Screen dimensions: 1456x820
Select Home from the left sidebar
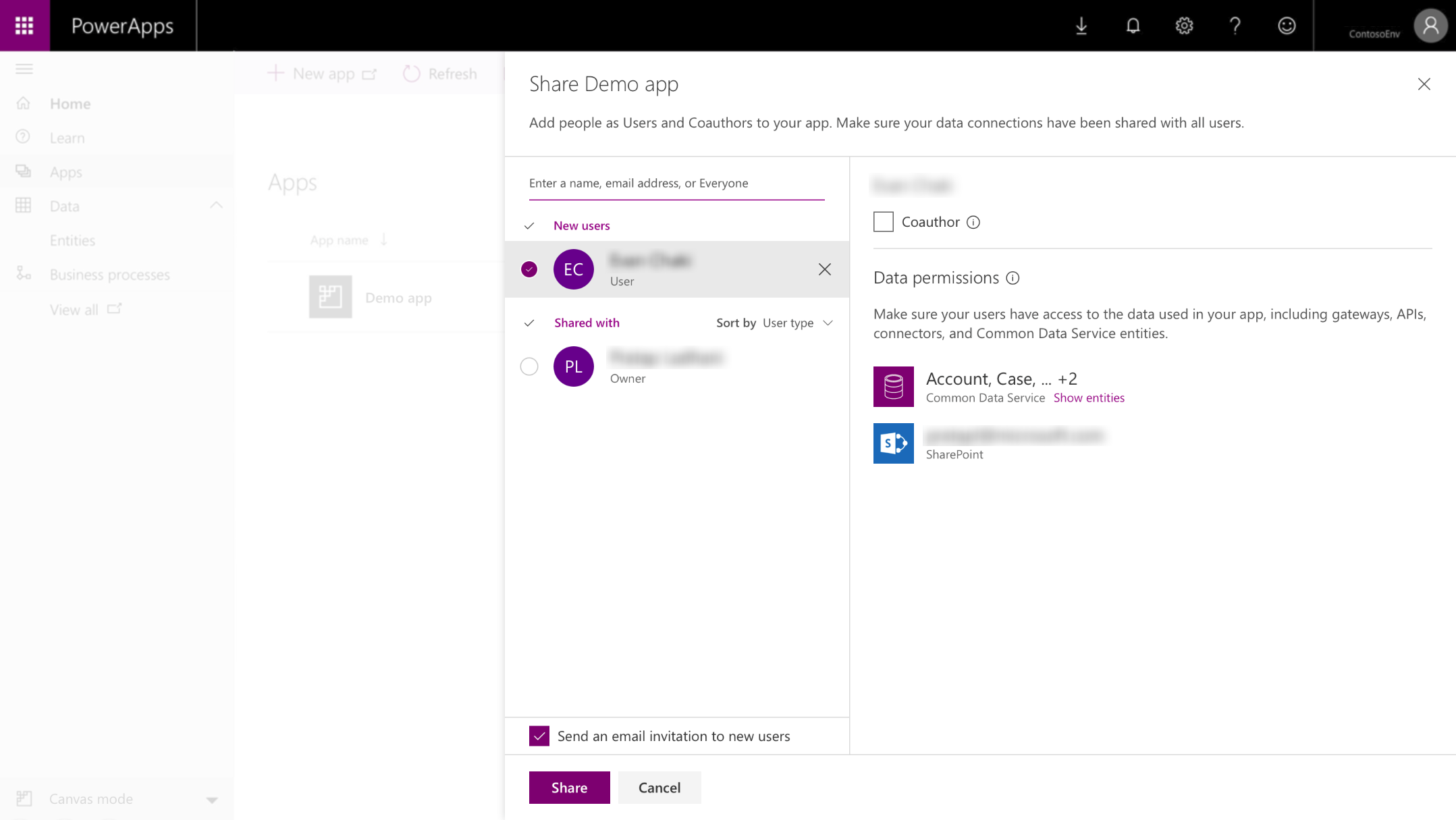(x=70, y=103)
